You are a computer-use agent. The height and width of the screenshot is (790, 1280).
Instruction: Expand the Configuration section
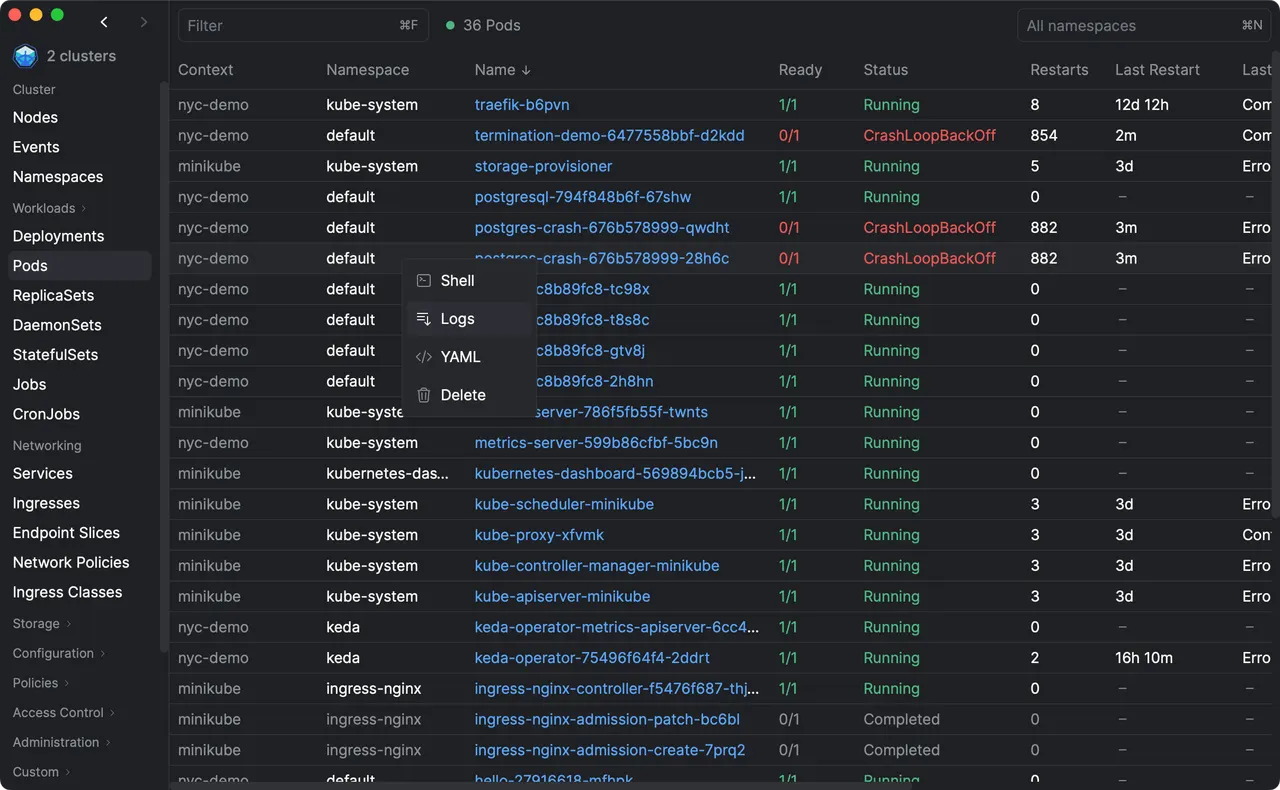[59, 653]
